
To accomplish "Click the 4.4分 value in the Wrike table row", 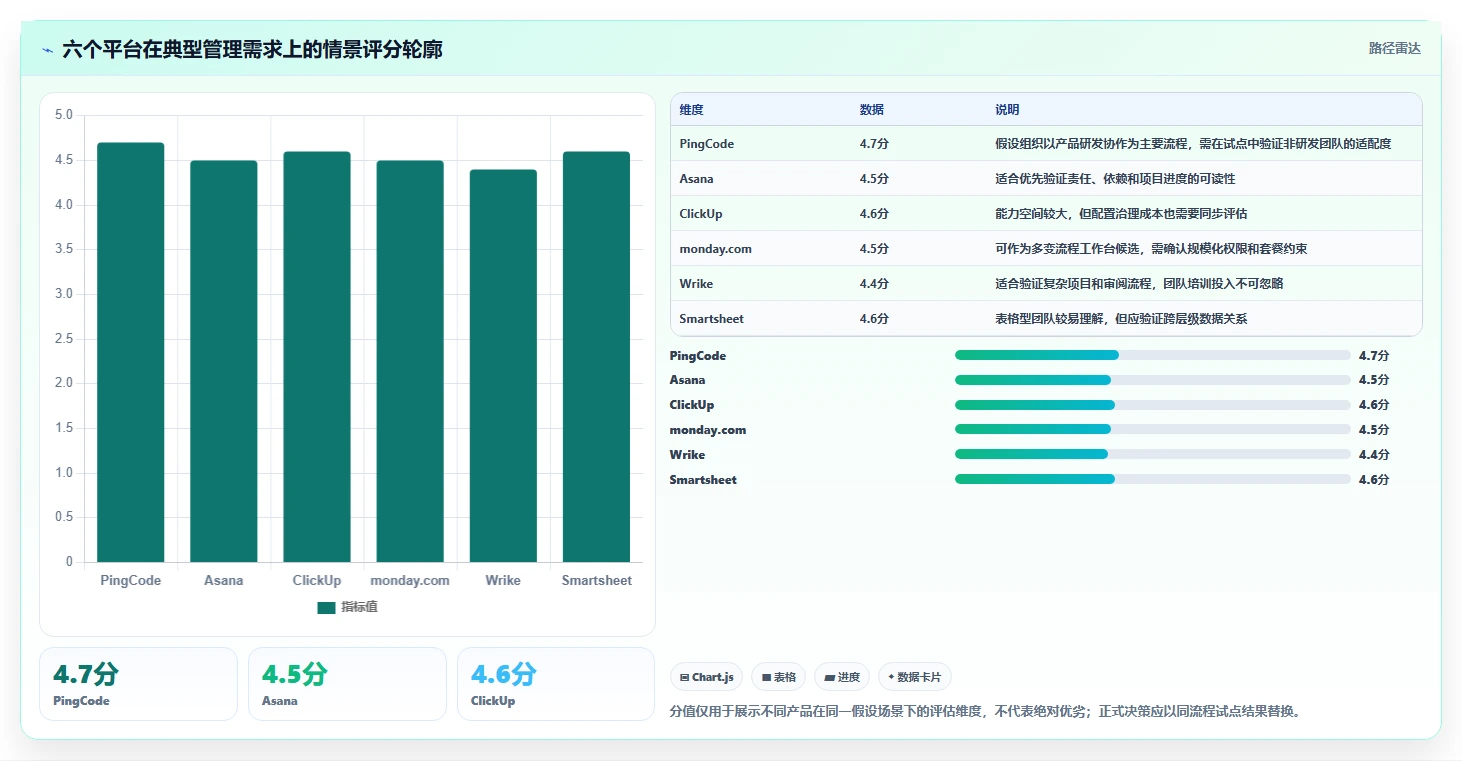I will coord(874,284).
